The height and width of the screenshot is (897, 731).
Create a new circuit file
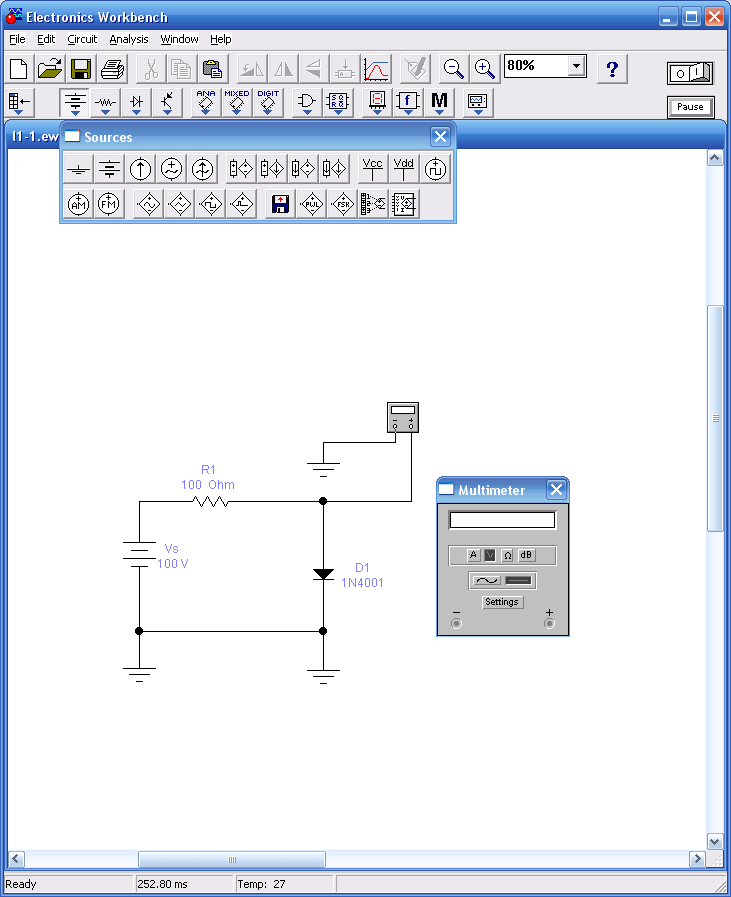(x=19, y=69)
